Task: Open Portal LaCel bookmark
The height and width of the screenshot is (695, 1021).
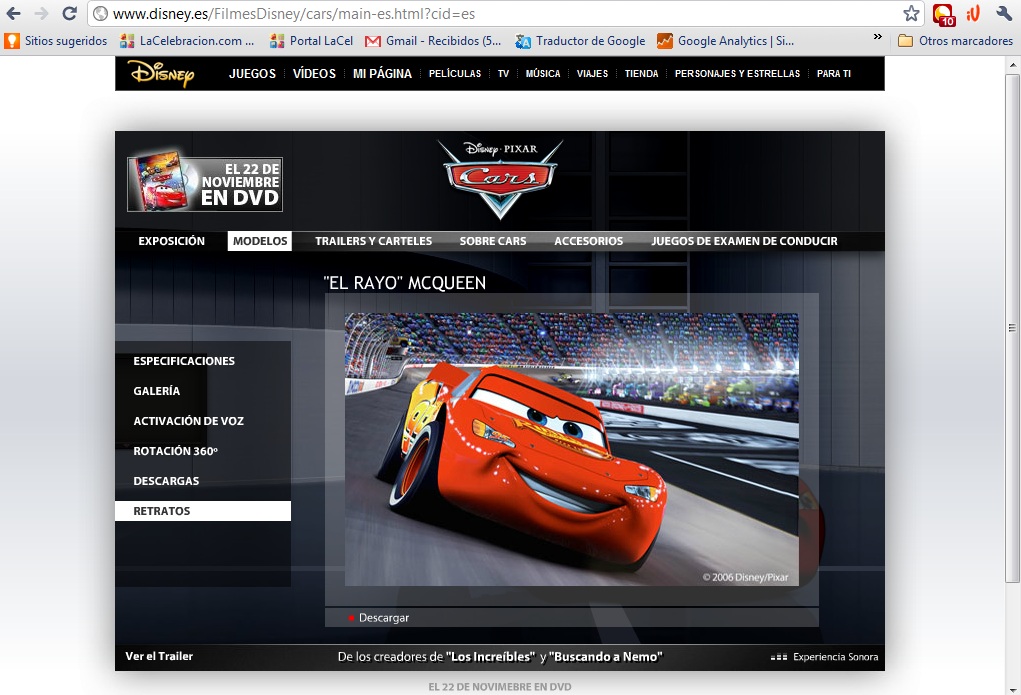Action: click(x=312, y=41)
